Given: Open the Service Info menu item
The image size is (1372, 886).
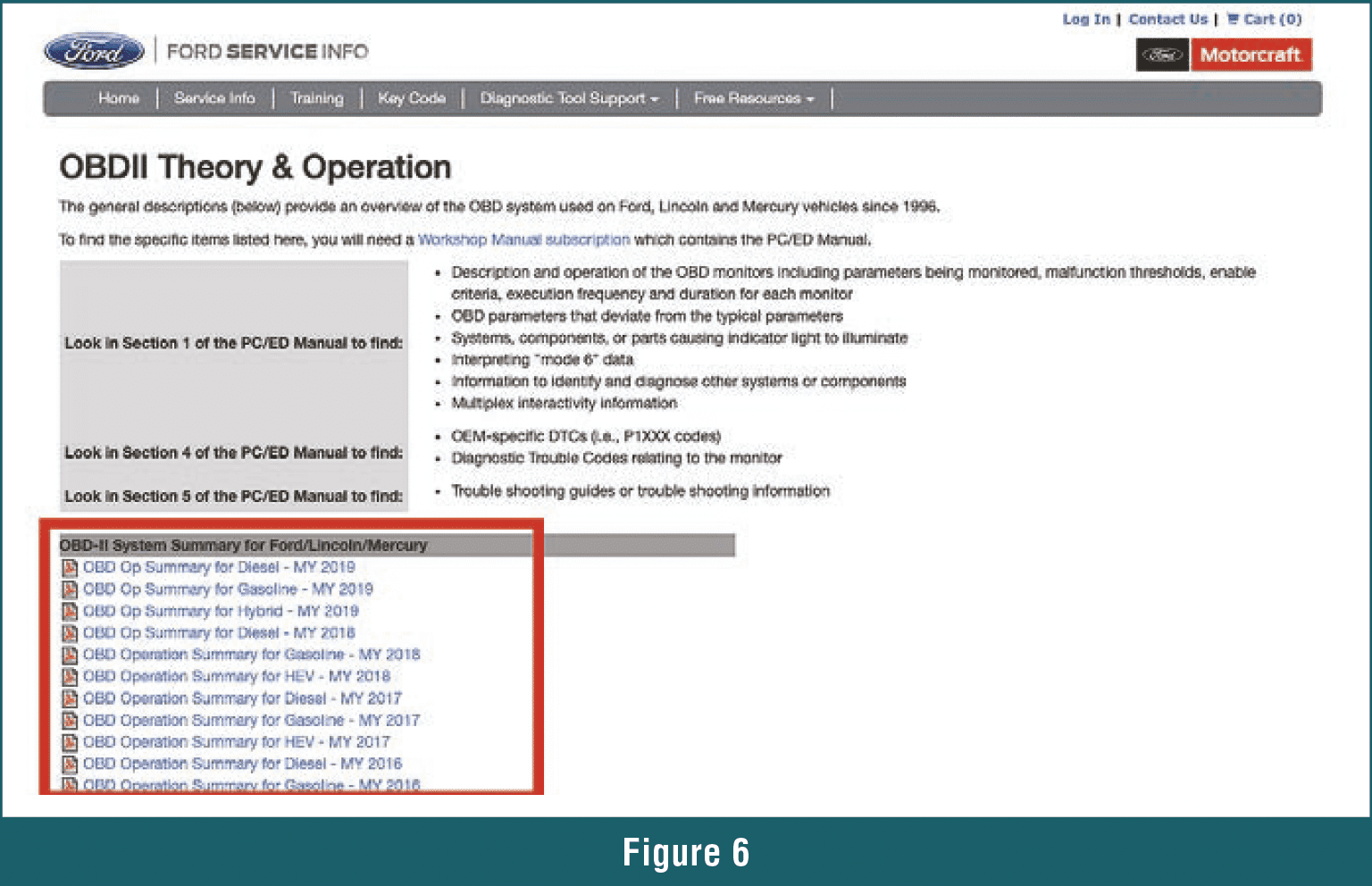Looking at the screenshot, I should click(214, 98).
